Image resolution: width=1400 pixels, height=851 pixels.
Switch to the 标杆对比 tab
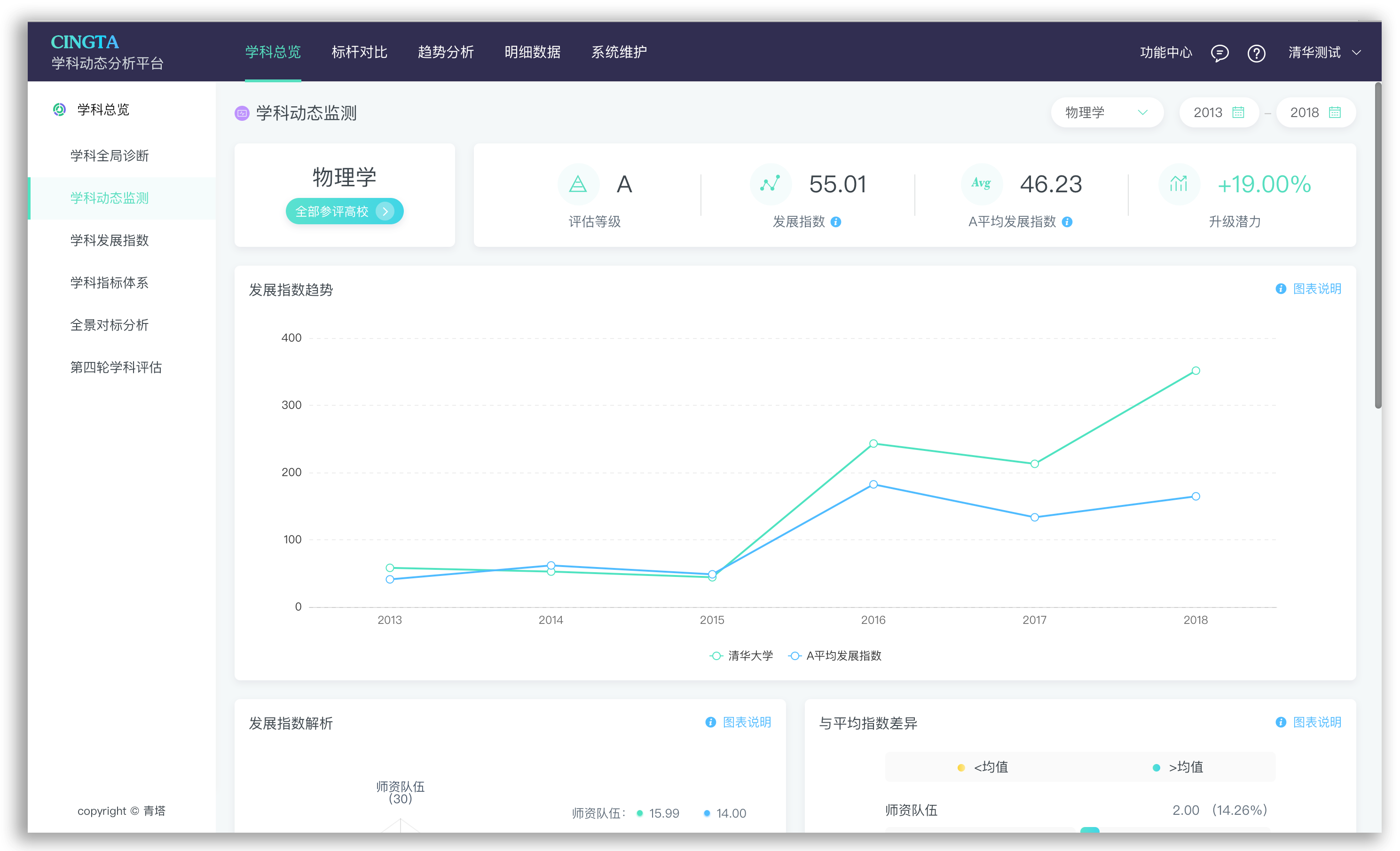[x=359, y=52]
